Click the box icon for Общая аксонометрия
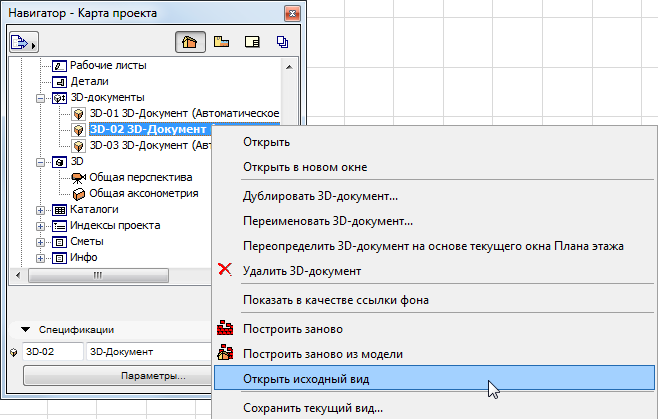The height and width of the screenshot is (419, 658). click(x=78, y=194)
